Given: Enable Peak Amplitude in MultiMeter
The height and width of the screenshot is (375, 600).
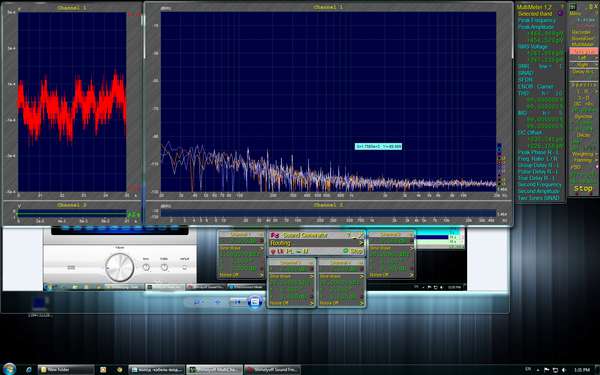Looking at the screenshot, I should click(536, 27).
